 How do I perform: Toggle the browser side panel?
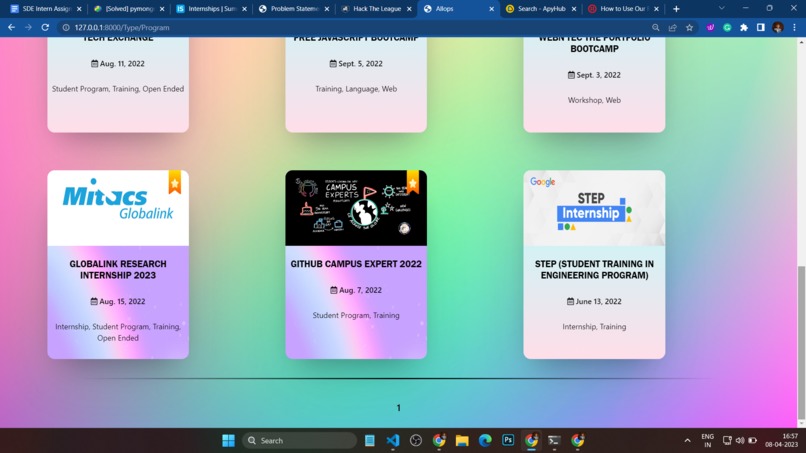click(x=761, y=28)
